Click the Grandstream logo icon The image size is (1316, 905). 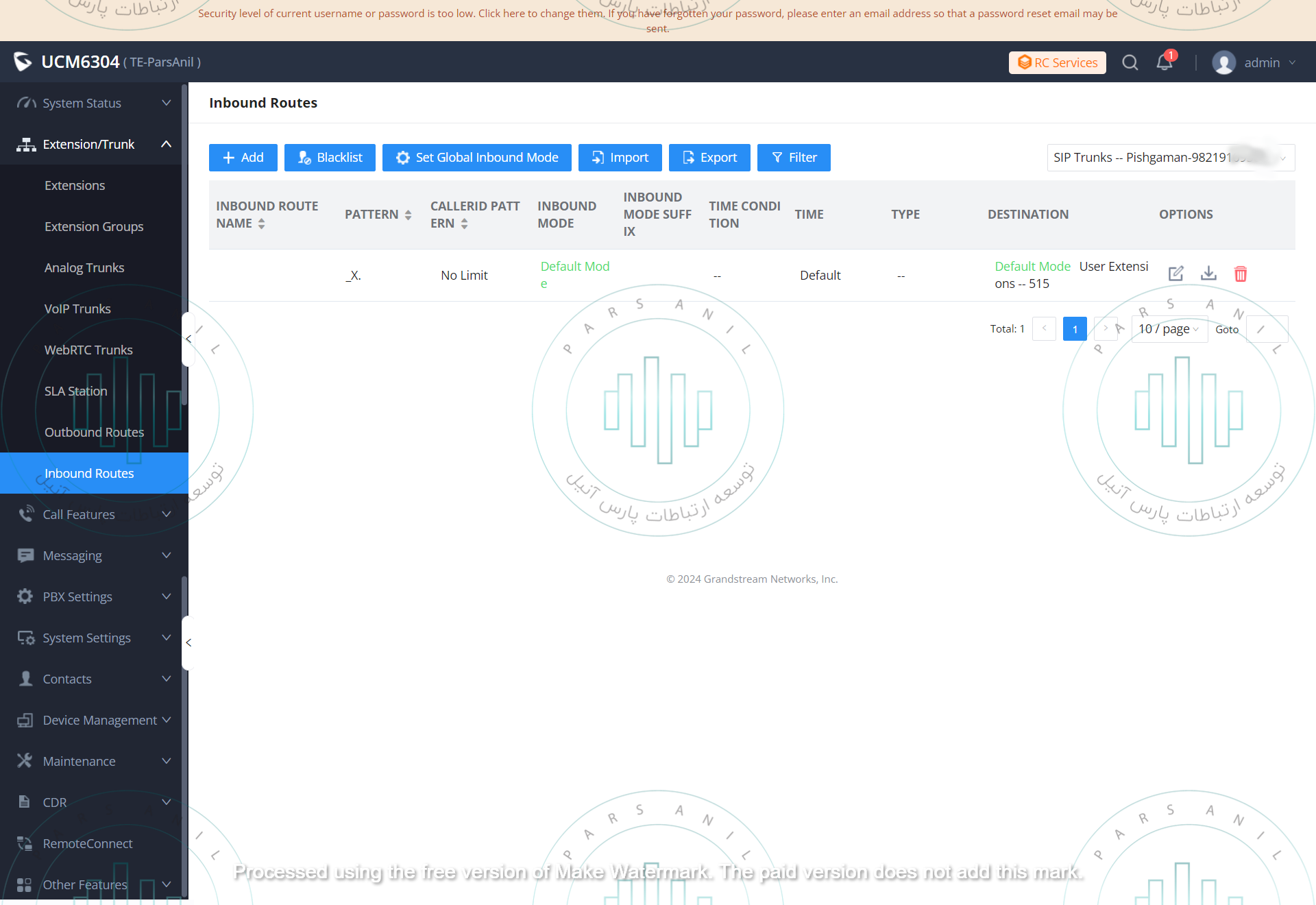[23, 62]
